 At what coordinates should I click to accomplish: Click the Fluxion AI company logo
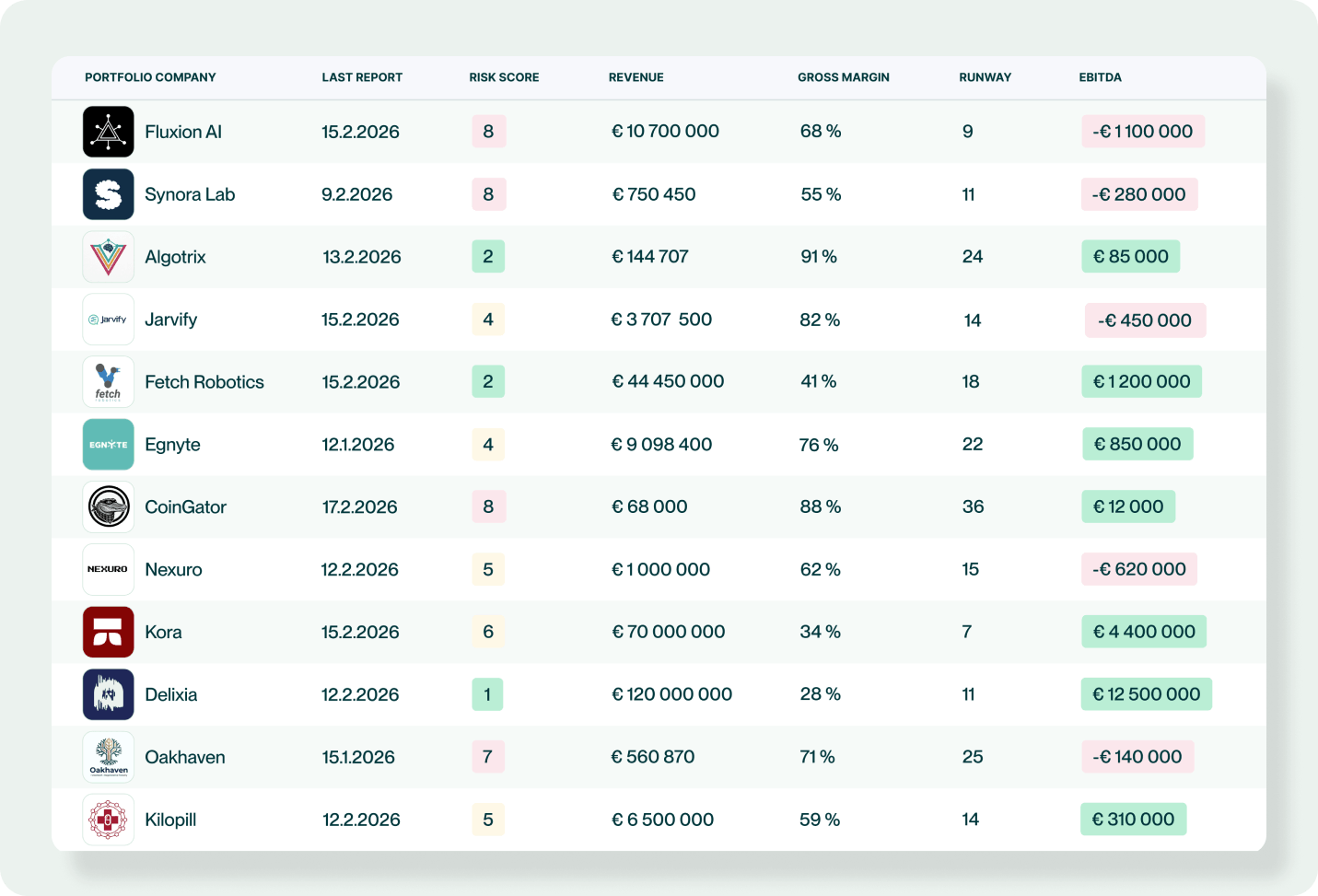pyautogui.click(x=108, y=132)
